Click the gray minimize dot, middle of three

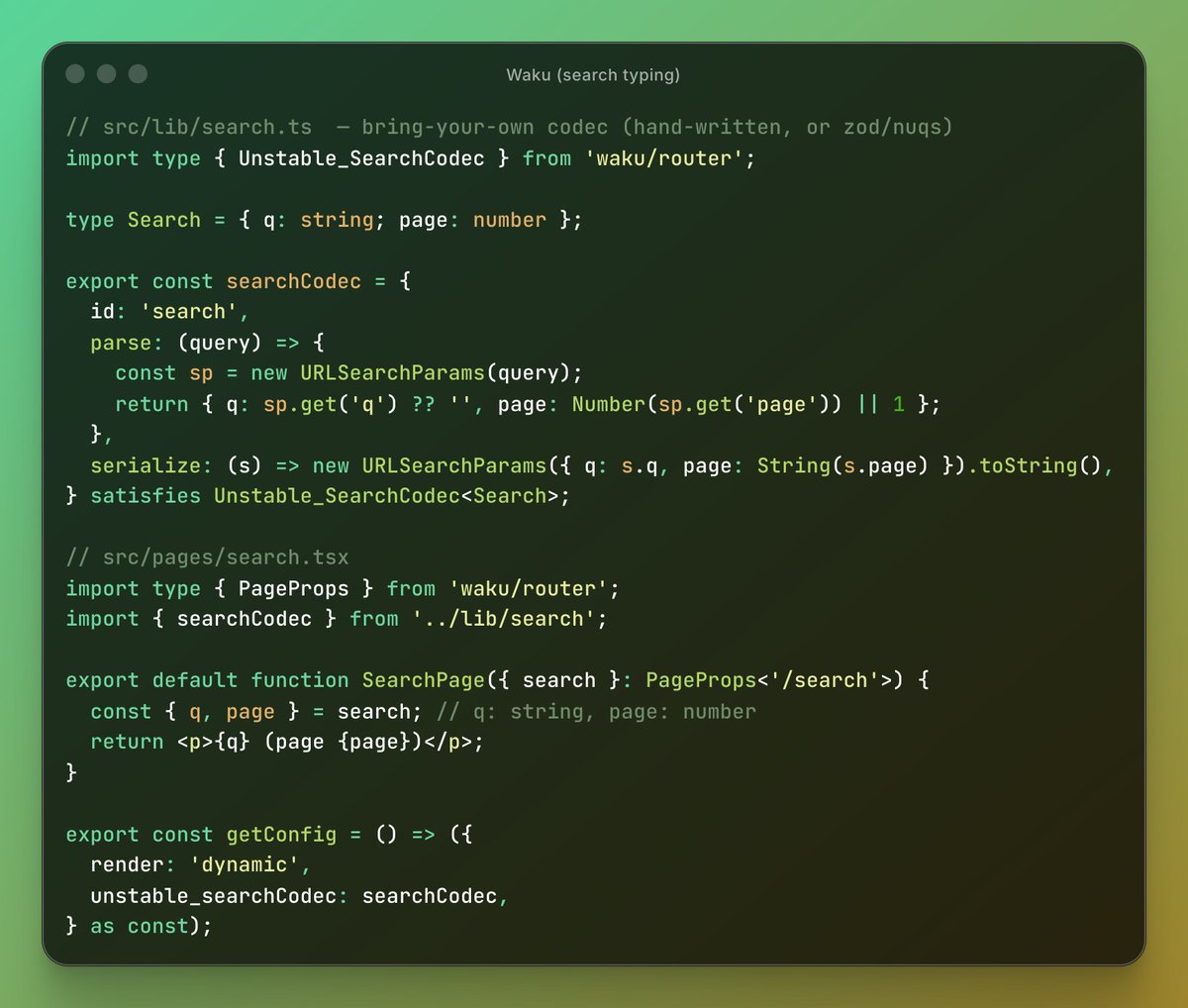click(x=107, y=74)
